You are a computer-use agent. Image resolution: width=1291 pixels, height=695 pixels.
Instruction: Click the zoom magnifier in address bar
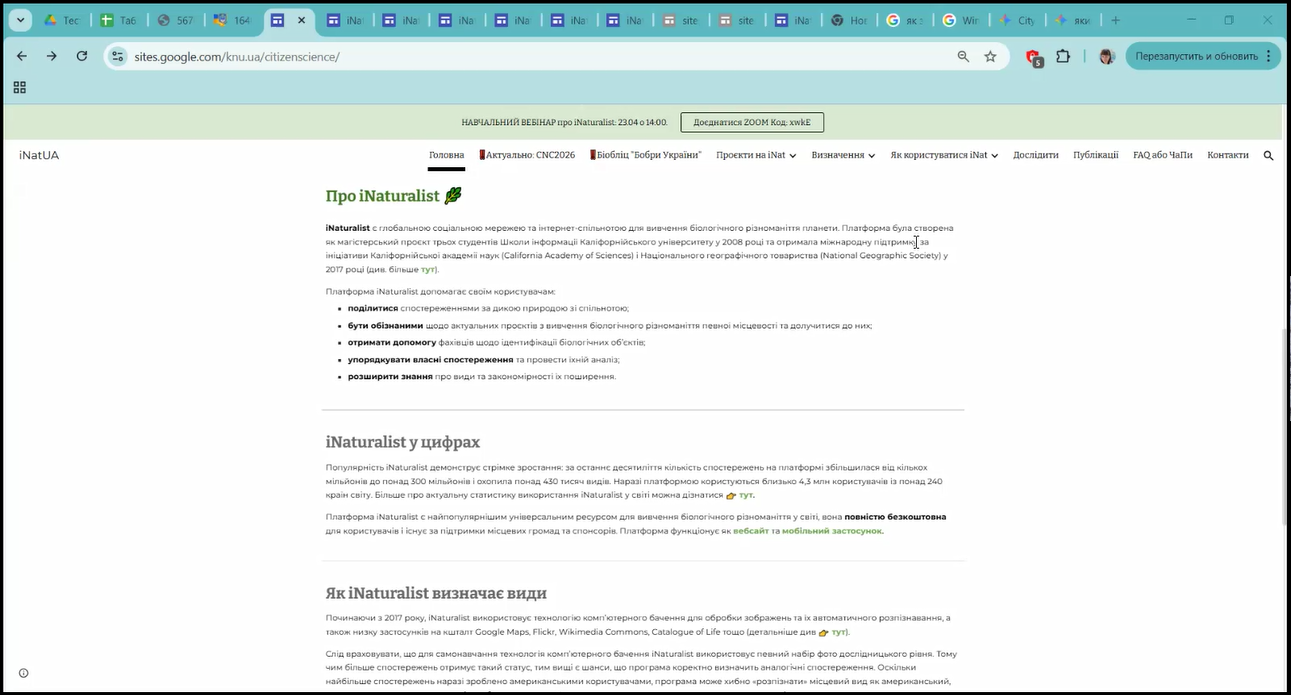pyautogui.click(x=963, y=57)
